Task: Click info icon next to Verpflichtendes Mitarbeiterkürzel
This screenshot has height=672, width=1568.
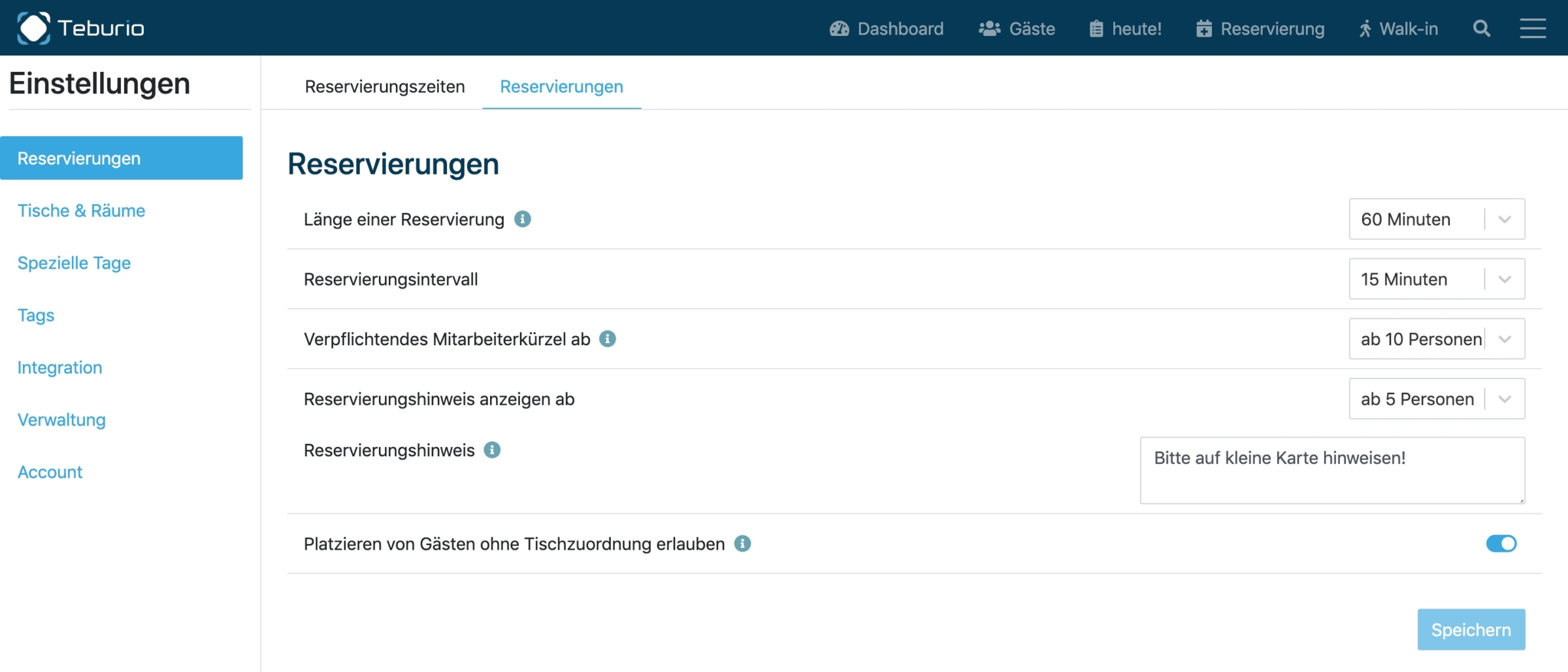Action: pos(608,339)
